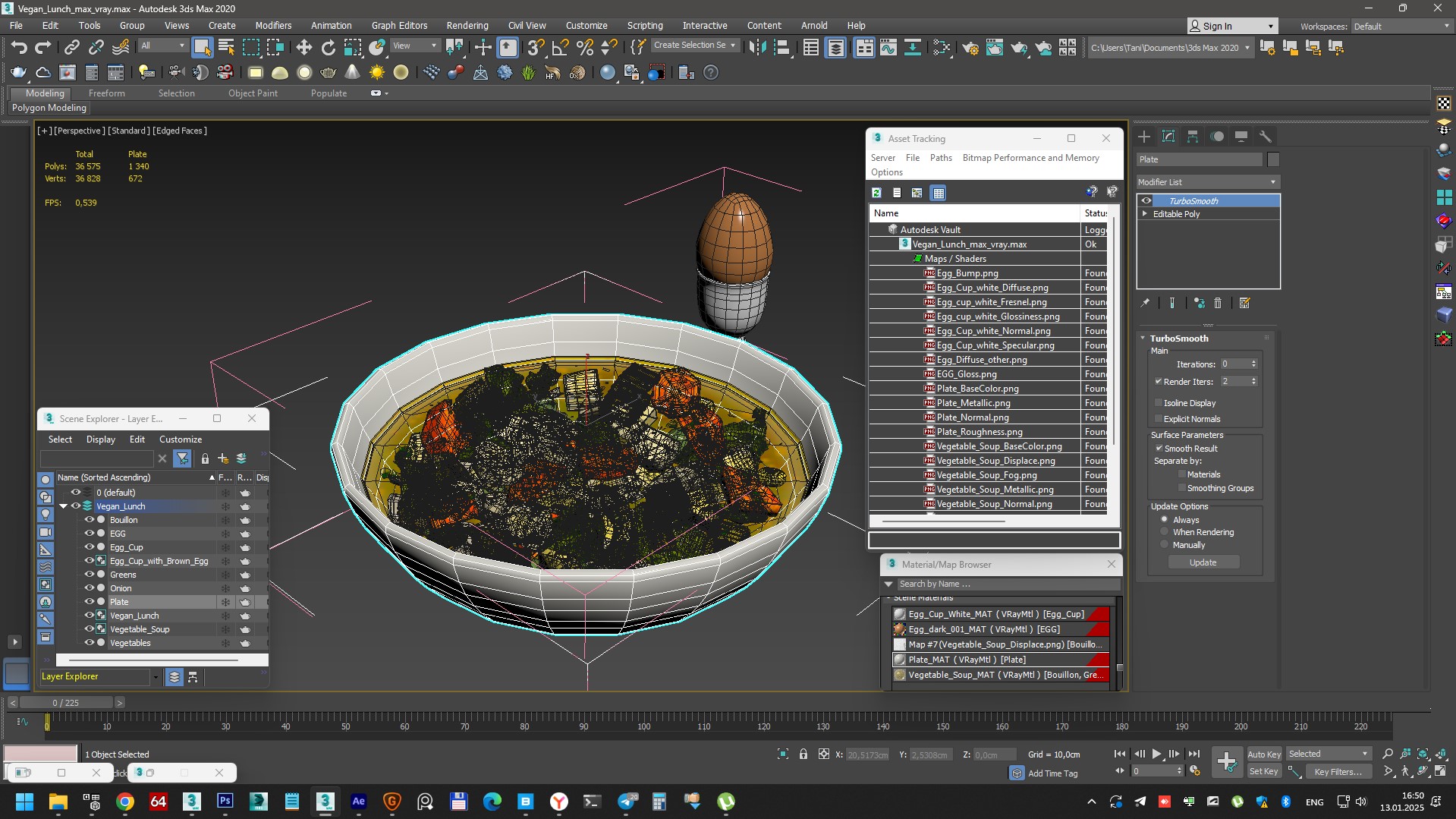The width and height of the screenshot is (1456, 819).
Task: Open the Utilities wrench panel tab
Action: 1265,137
